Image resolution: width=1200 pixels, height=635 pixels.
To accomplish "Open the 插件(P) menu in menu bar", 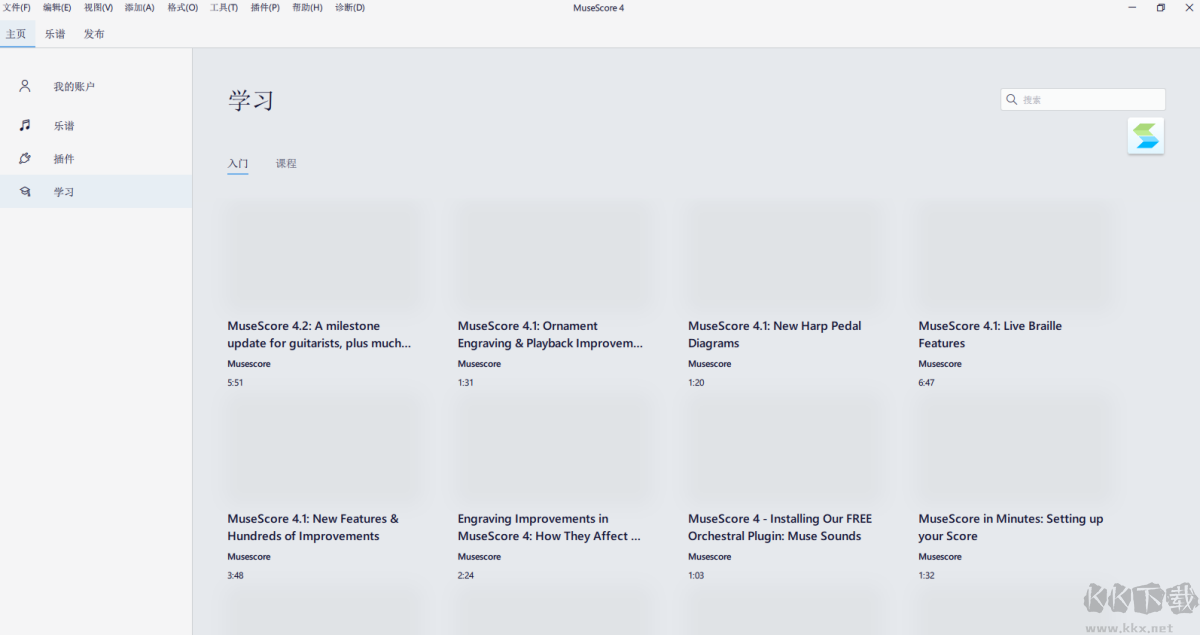I will [265, 8].
